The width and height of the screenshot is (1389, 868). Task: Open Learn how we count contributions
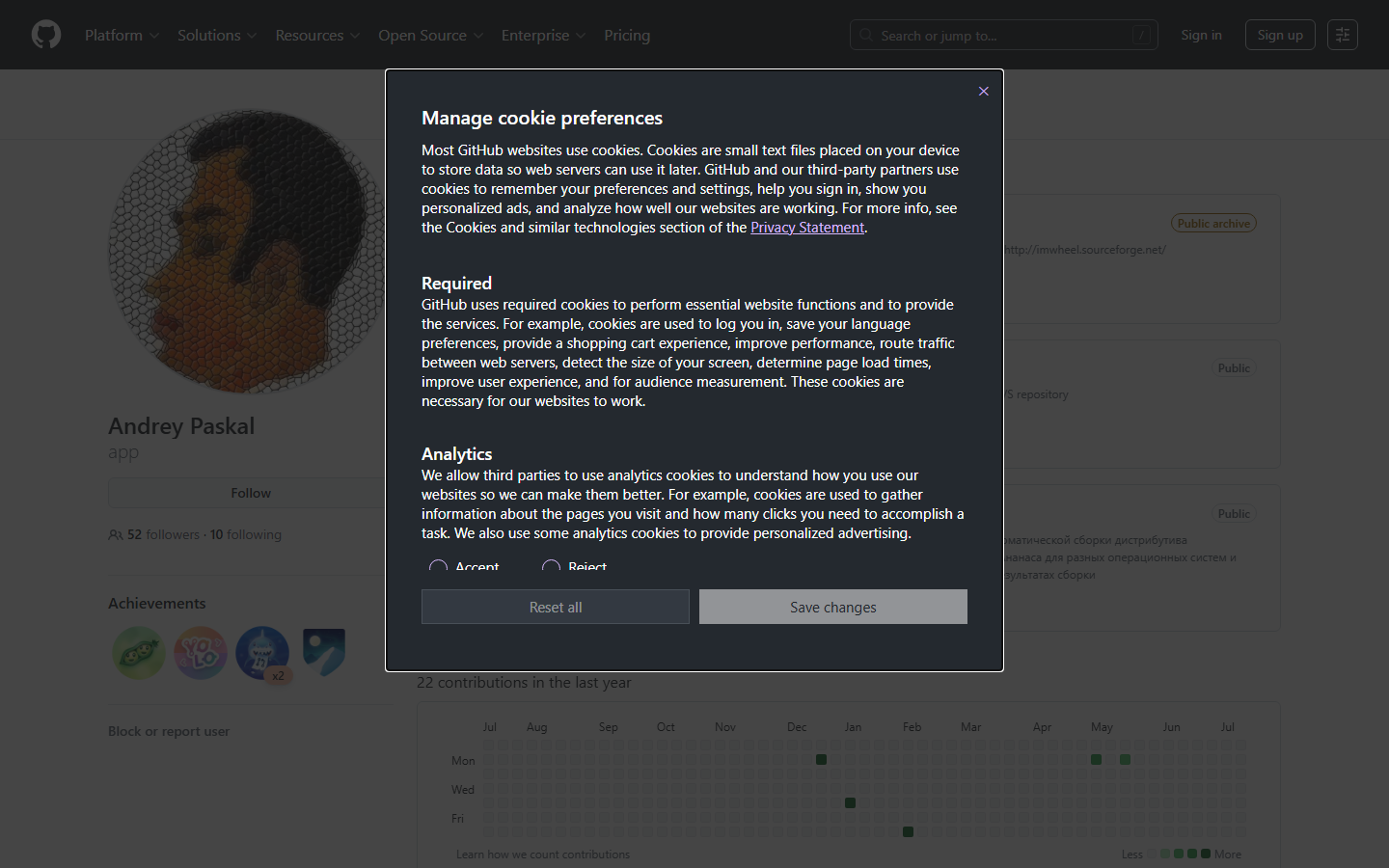coord(543,854)
